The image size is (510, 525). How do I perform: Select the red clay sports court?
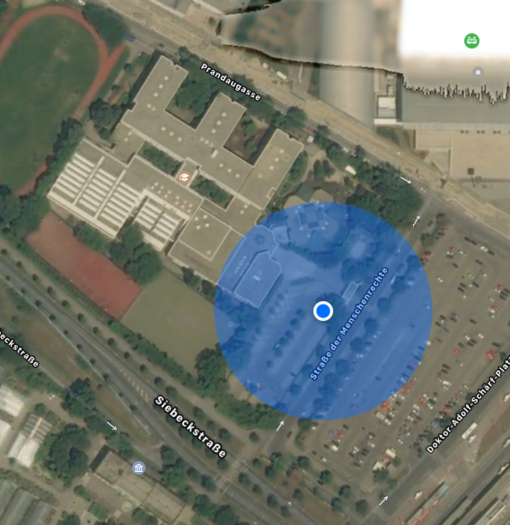point(85,266)
